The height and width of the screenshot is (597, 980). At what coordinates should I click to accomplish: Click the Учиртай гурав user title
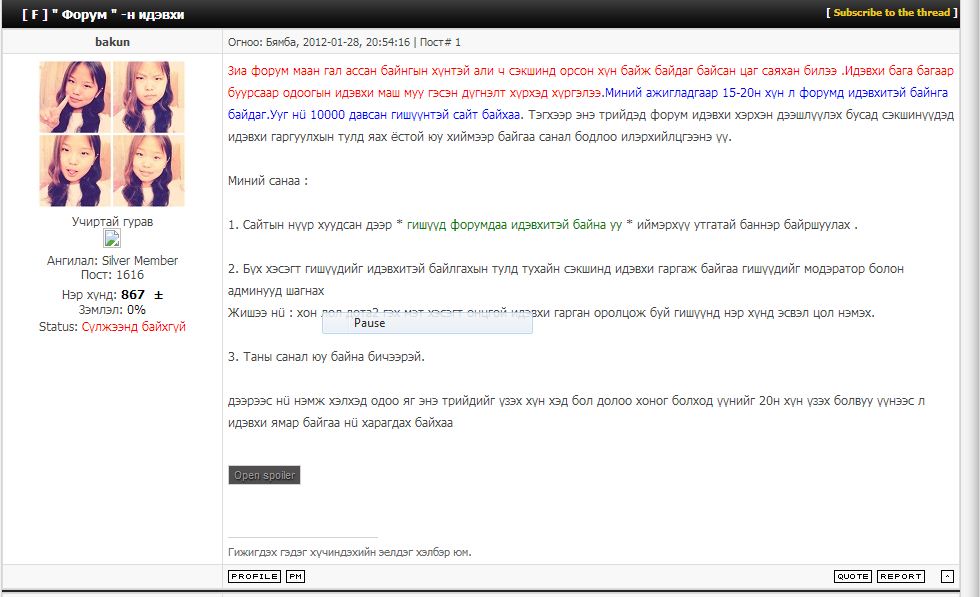click(112, 222)
